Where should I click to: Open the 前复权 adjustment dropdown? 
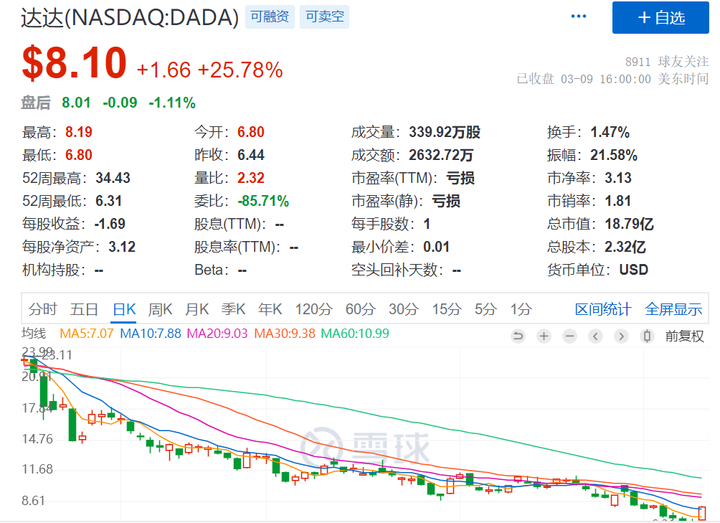pos(684,336)
